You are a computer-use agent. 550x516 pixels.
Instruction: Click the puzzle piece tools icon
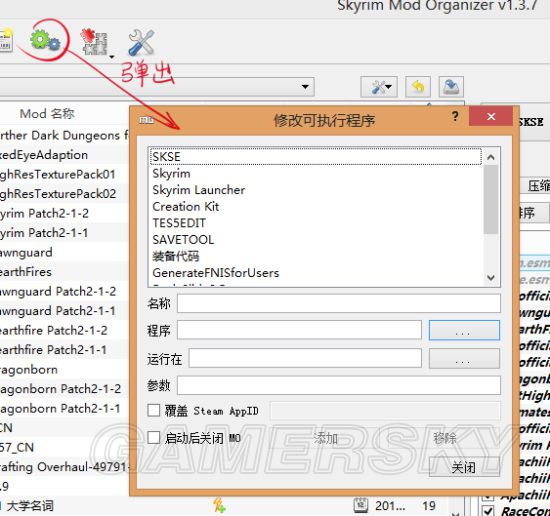point(95,42)
